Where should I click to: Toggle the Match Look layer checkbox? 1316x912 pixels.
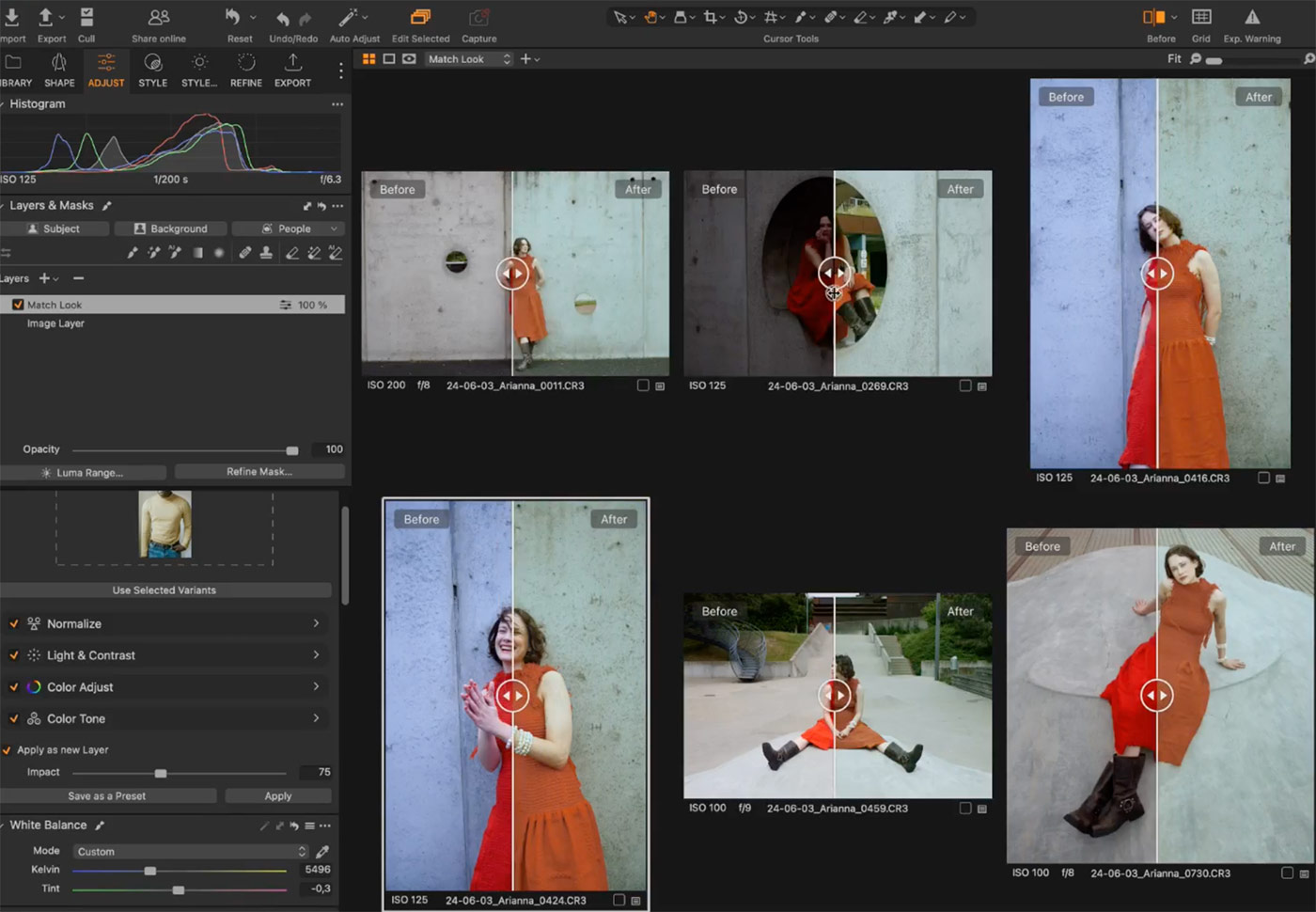(x=18, y=305)
